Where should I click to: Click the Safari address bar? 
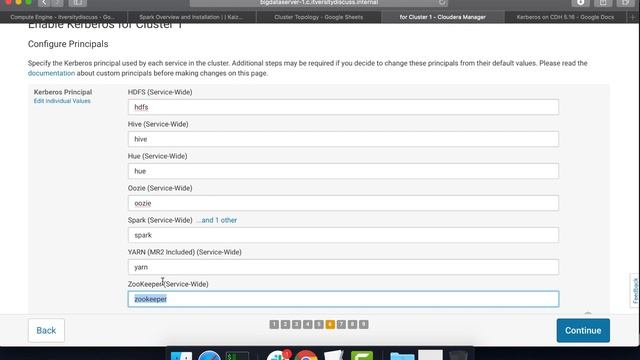tap(319, 3)
